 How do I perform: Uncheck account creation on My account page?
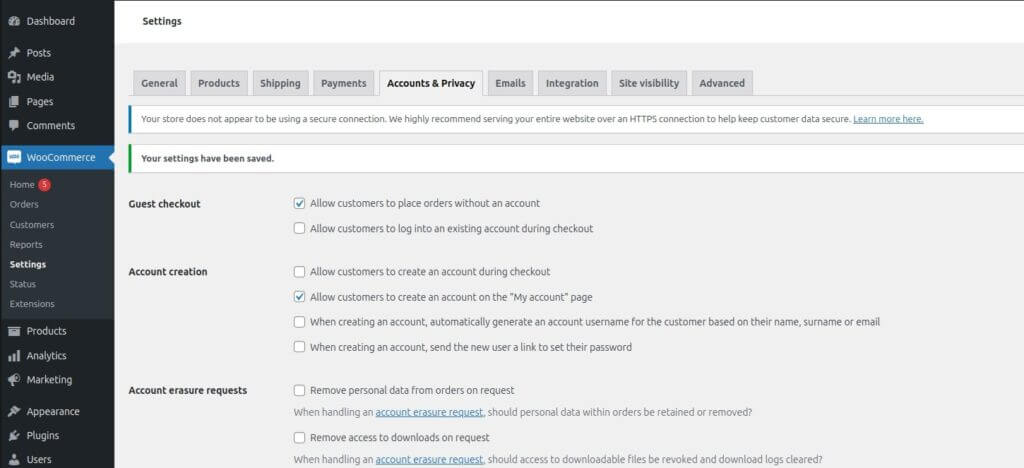click(299, 297)
